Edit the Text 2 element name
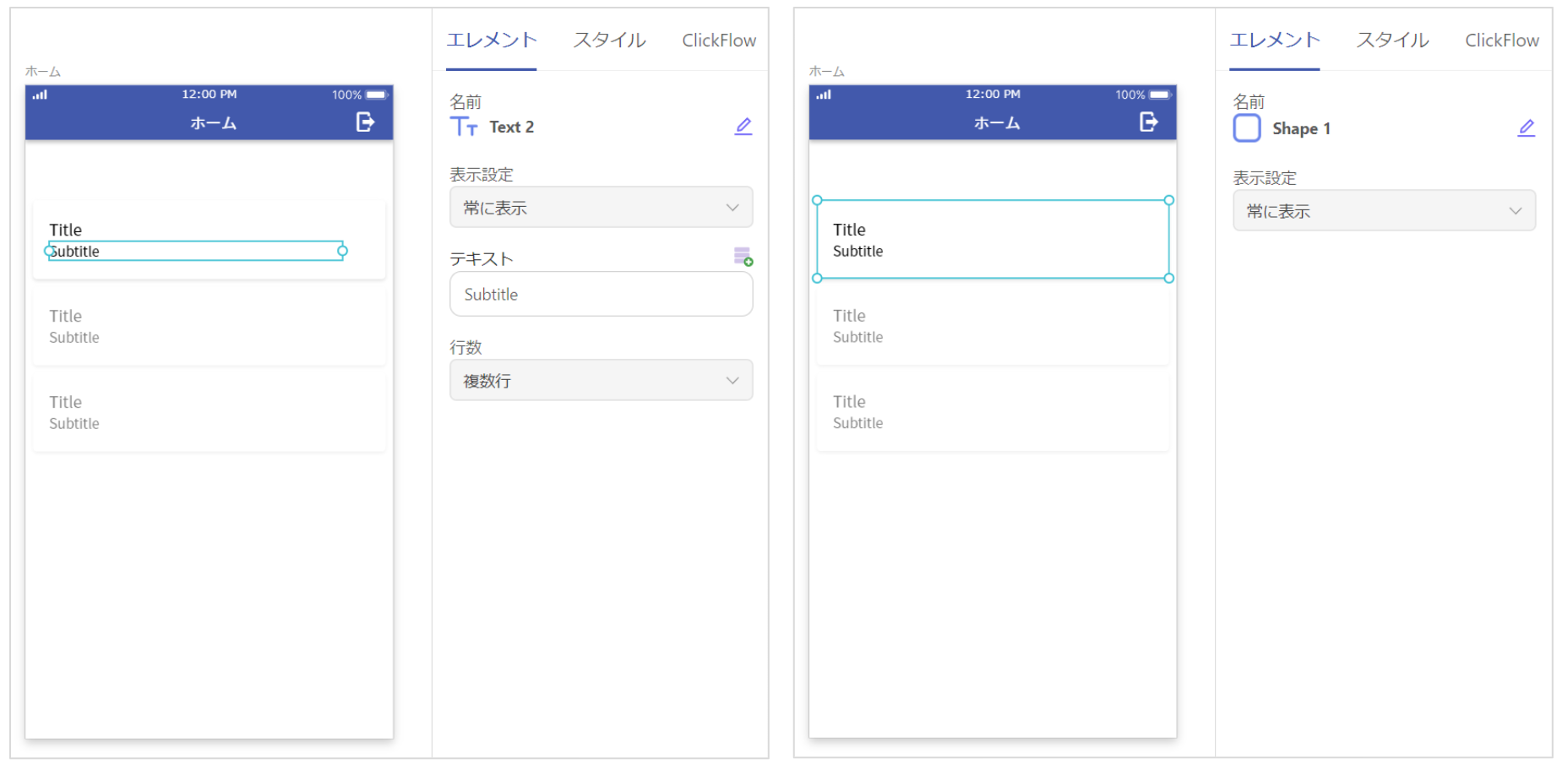 [743, 127]
